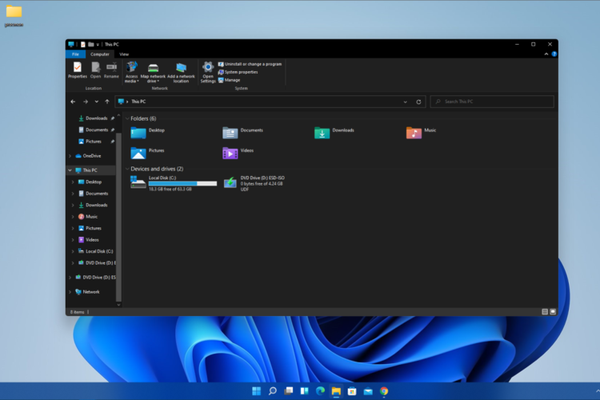The image size is (600, 400).
Task: Switch to large icons view in status bar
Action: click(552, 312)
